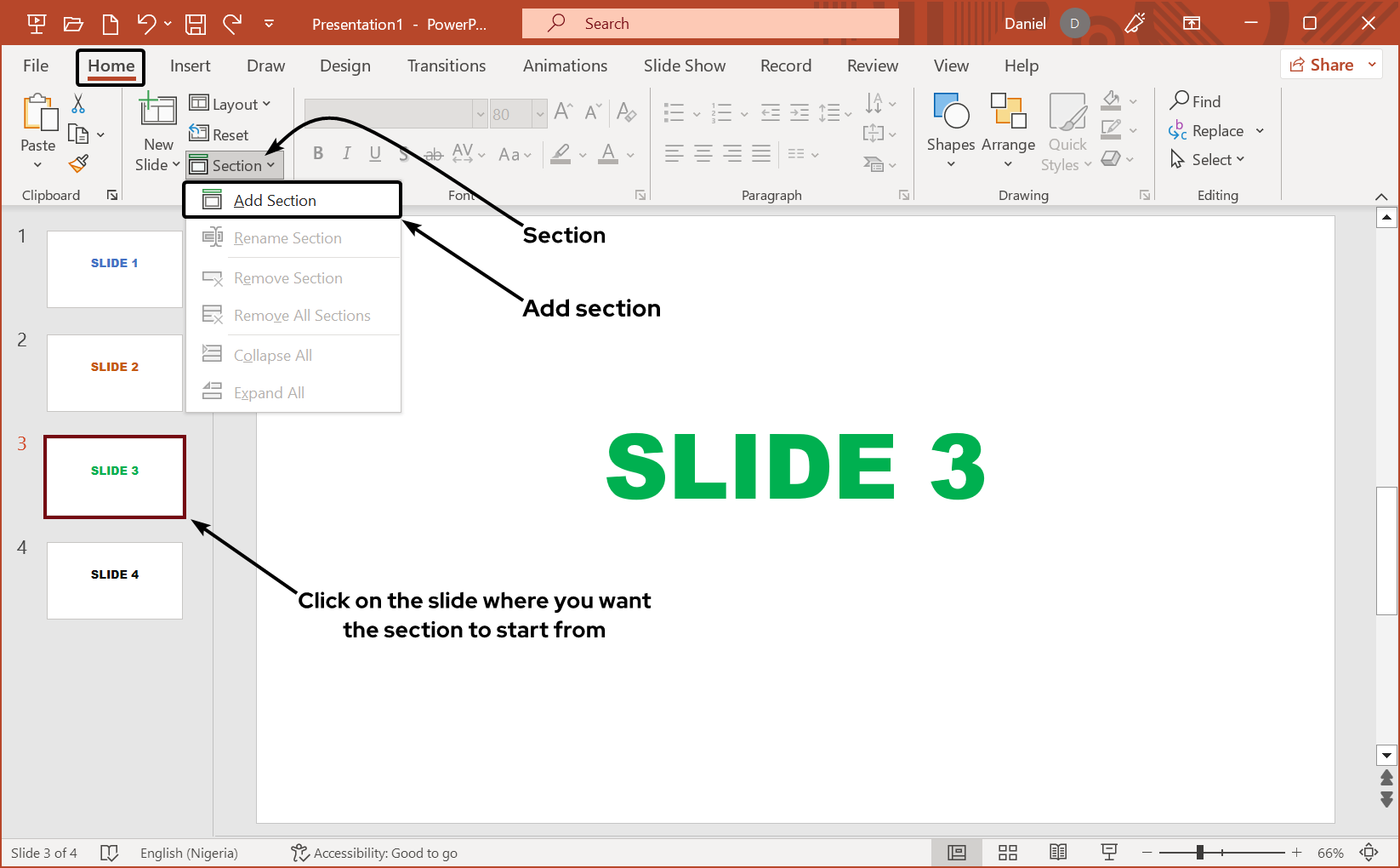Click the Reset slide button
This screenshot has width=1400, height=868.
click(219, 134)
